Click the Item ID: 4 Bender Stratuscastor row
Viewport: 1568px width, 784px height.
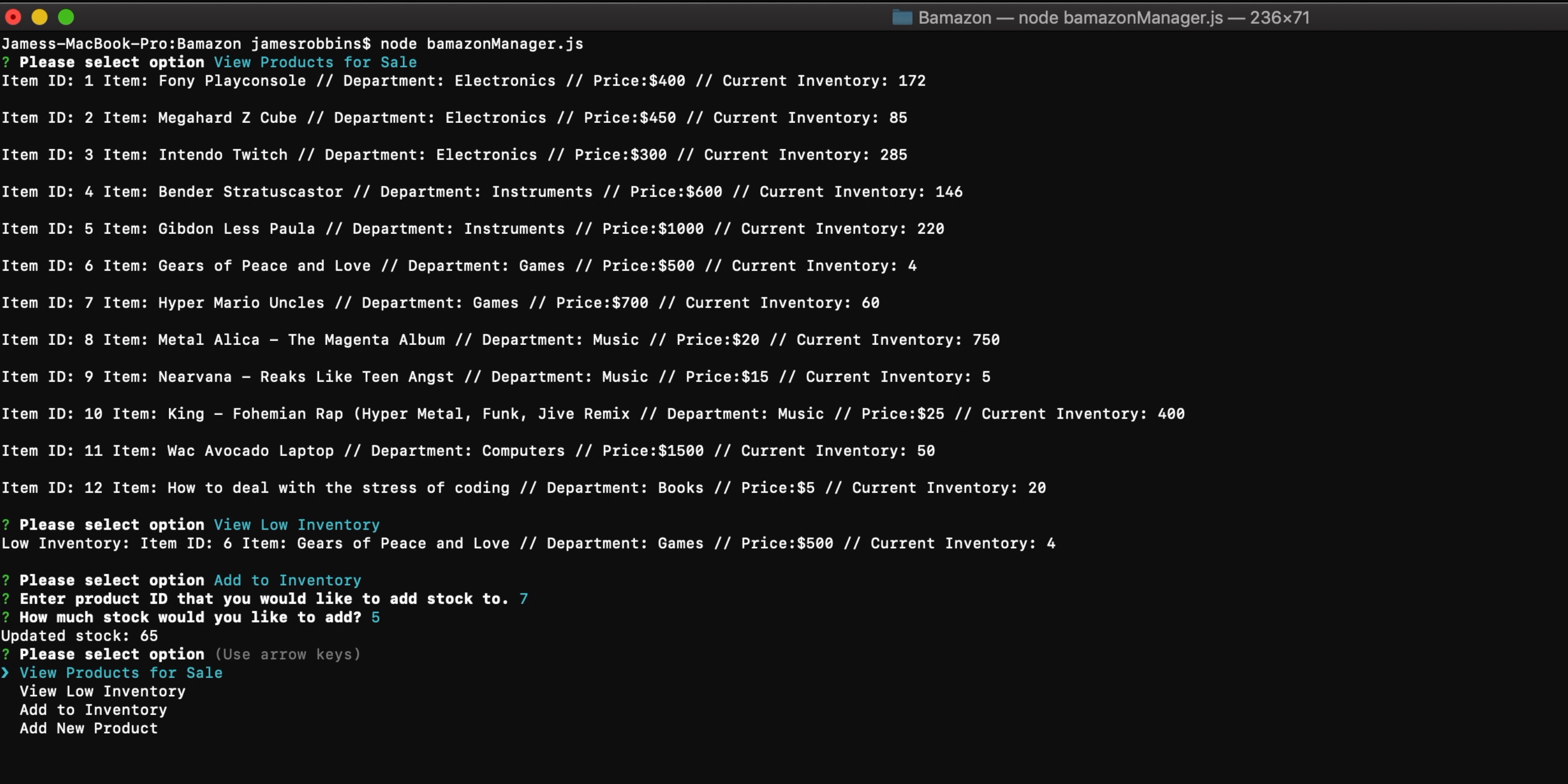click(x=482, y=192)
